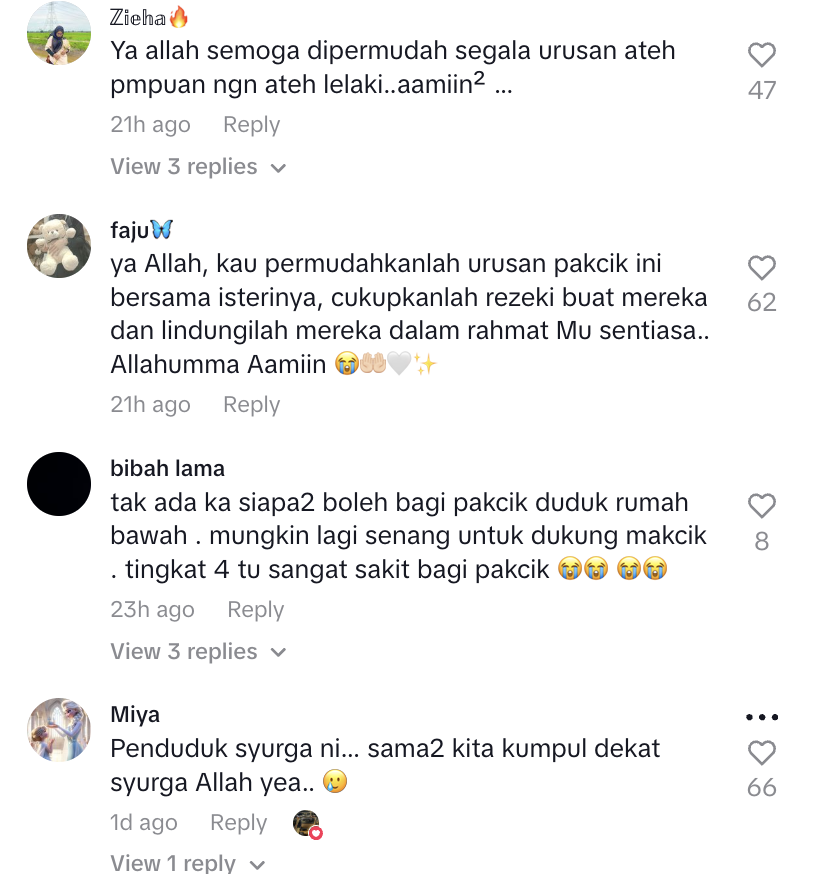Viewport: 822px width, 874px height.
Task: Expand View 3 replies under Zieha's comment
Action: [x=198, y=167]
